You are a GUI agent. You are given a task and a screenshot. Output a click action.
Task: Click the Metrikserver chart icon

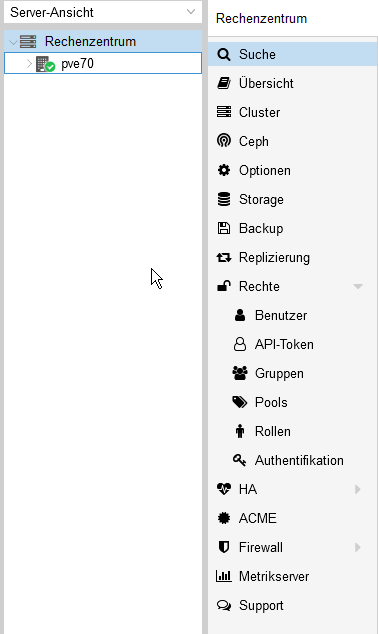click(224, 576)
